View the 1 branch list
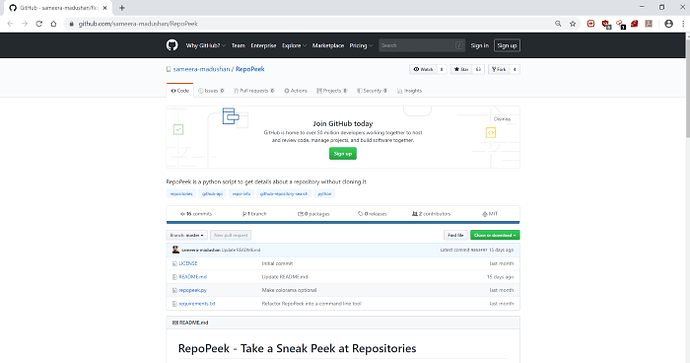 click(x=254, y=214)
